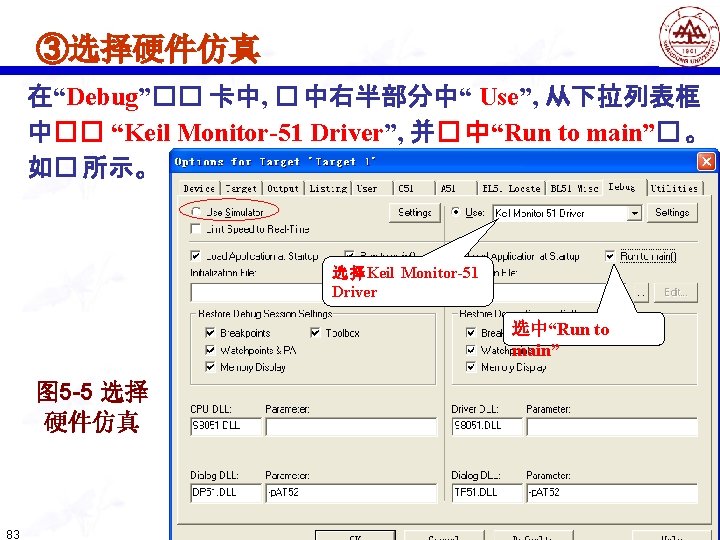Click the Edit... button
Viewport: 720px width, 540px height.
(x=675, y=292)
